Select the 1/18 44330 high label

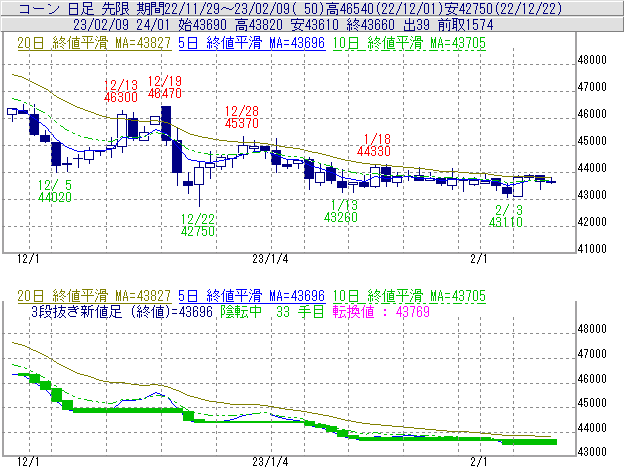[374, 145]
